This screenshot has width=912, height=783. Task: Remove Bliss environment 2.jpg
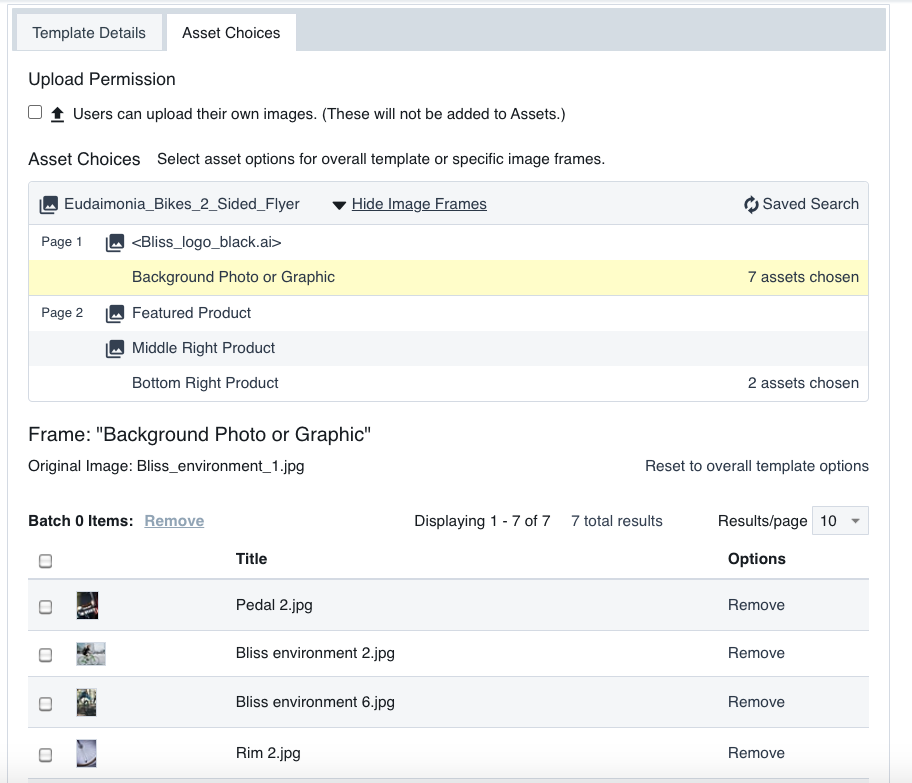click(756, 653)
